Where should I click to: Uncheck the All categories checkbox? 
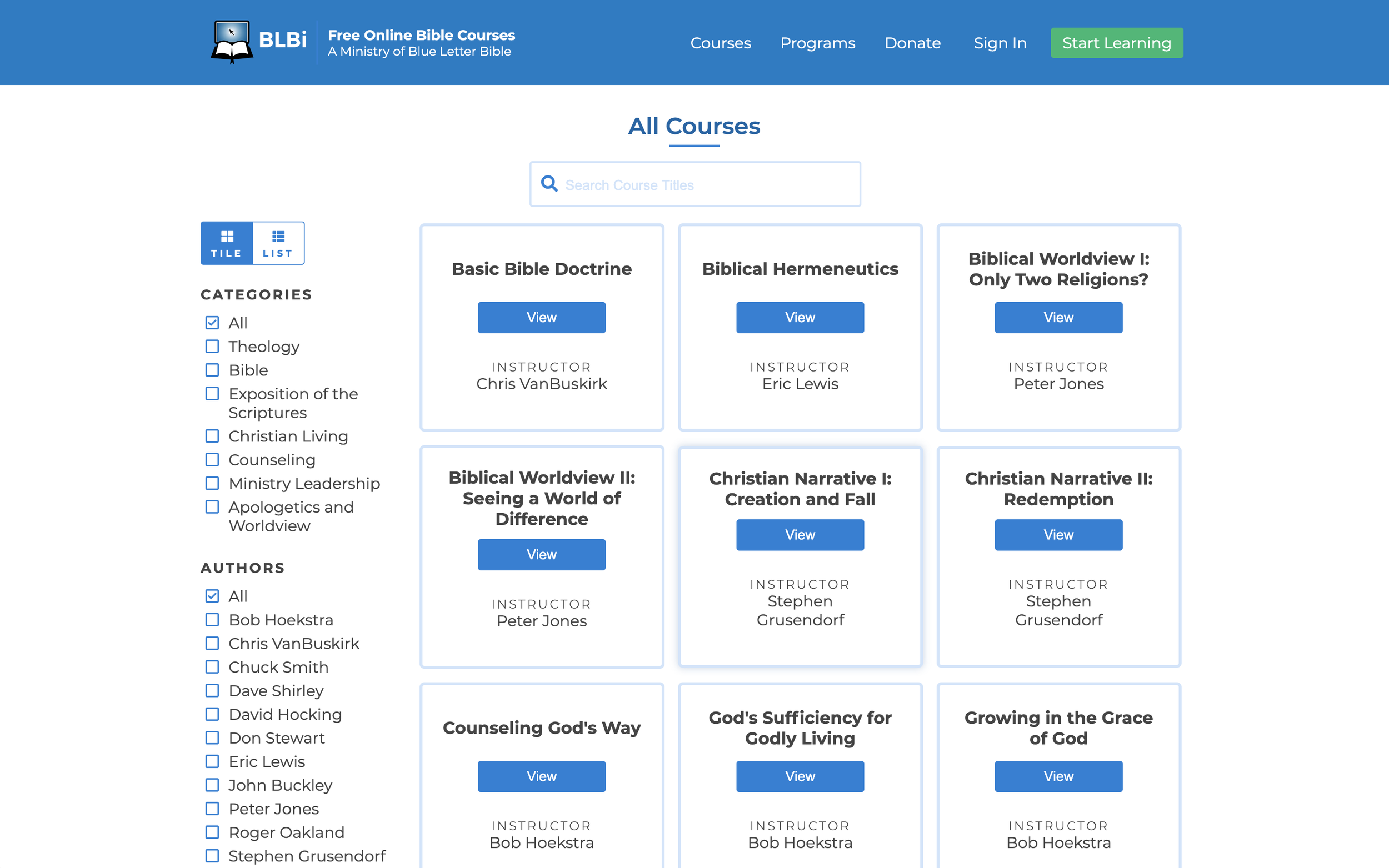[x=212, y=323]
